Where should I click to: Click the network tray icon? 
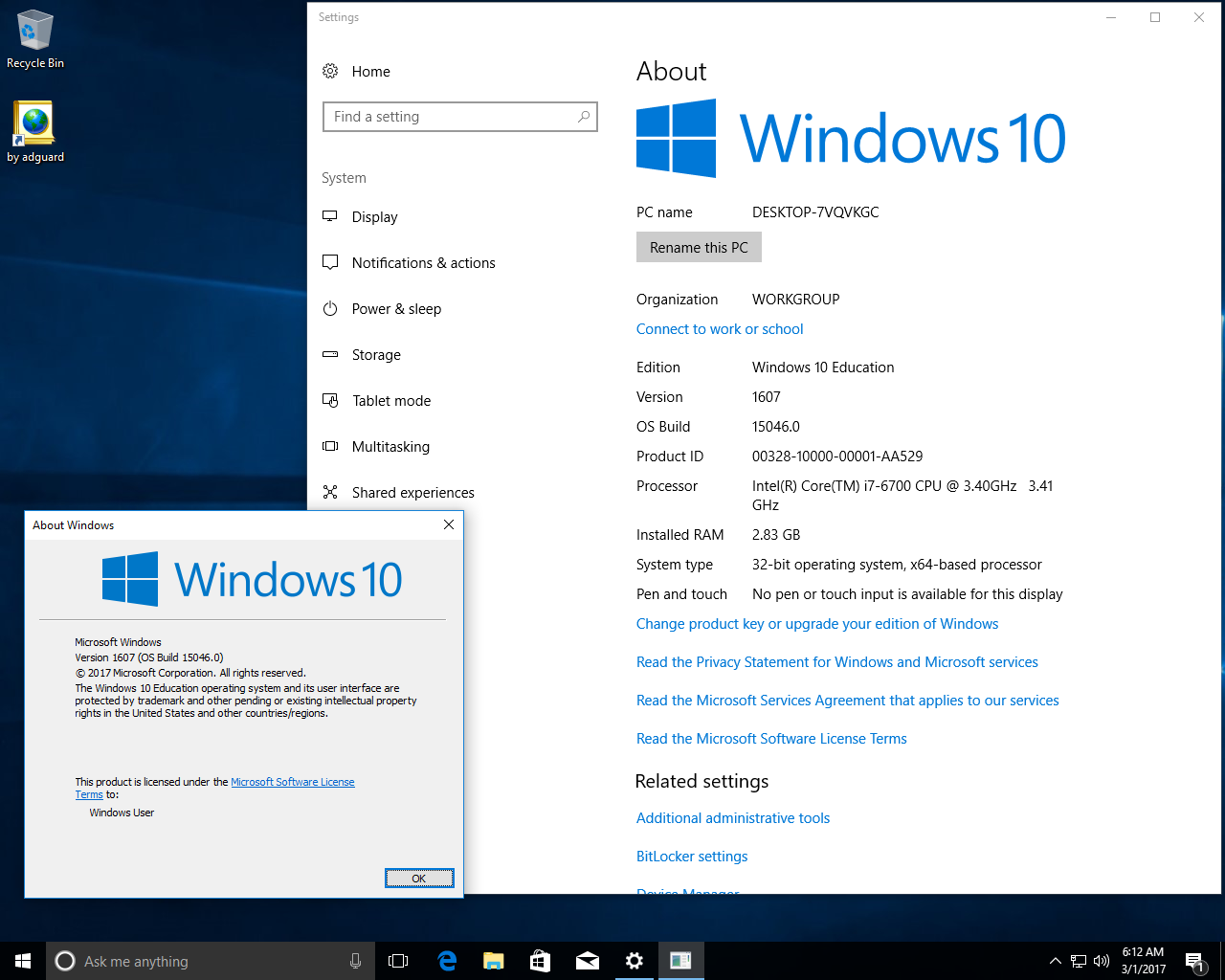(1079, 961)
